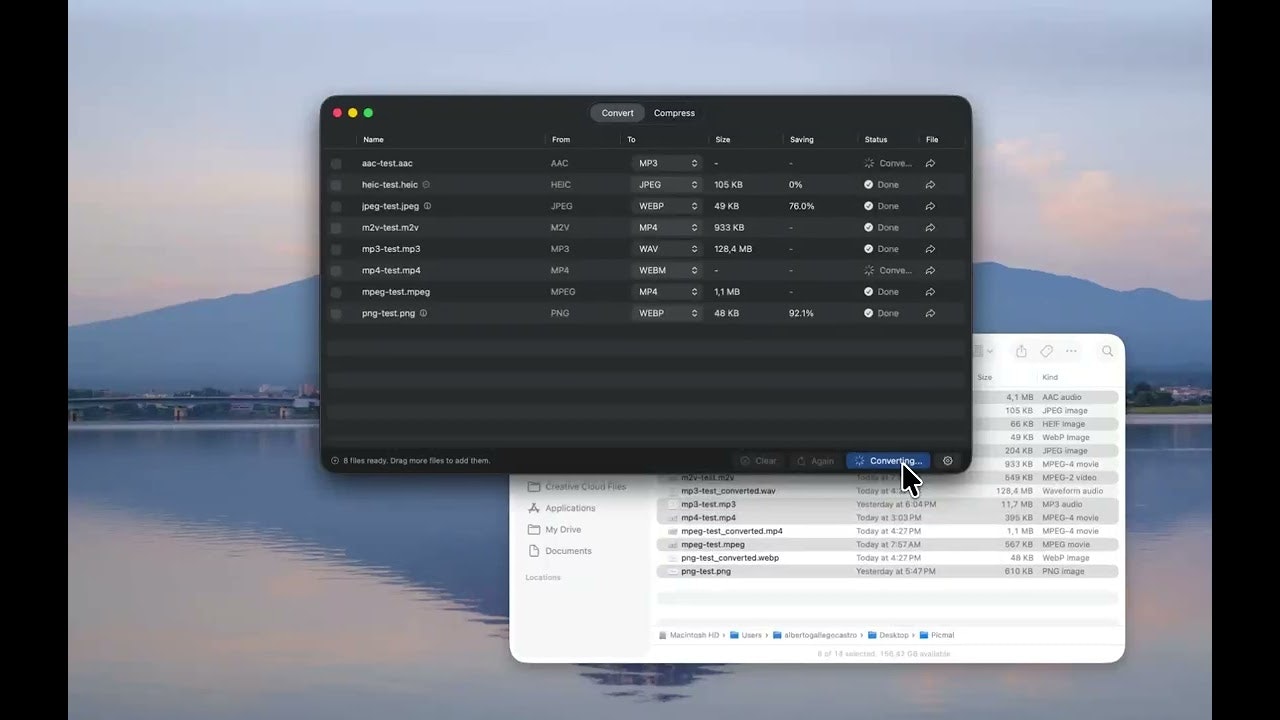This screenshot has height=720, width=1280.
Task: Reveal the converted heic-test.heic file via arrow
Action: 930,185
